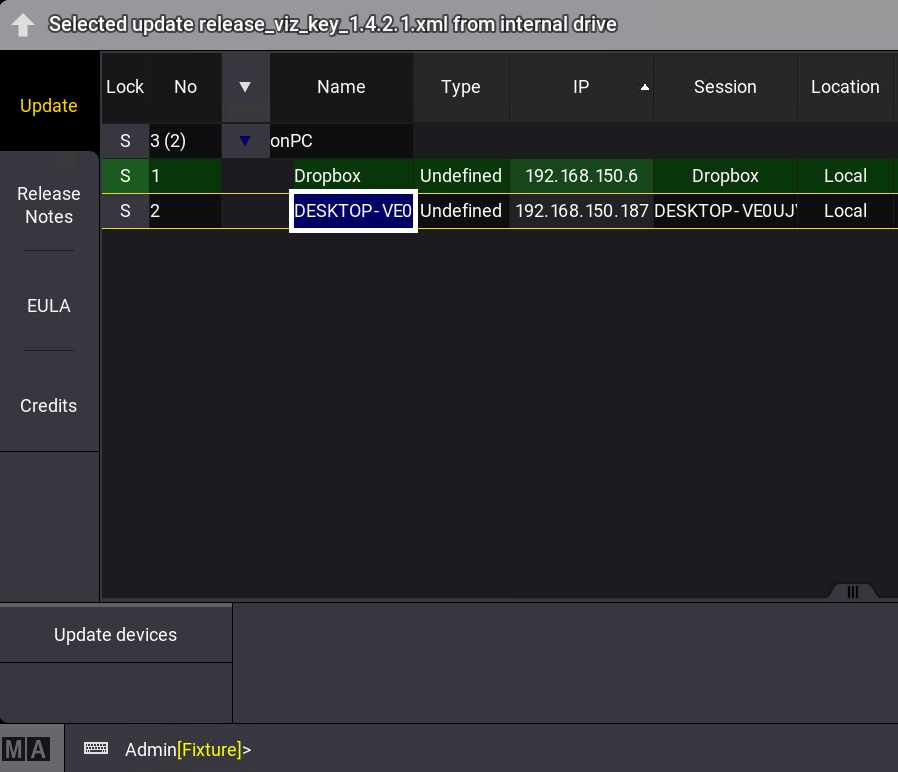Select the Dropbox device name cell
This screenshot has width=898, height=772.
coord(340,176)
